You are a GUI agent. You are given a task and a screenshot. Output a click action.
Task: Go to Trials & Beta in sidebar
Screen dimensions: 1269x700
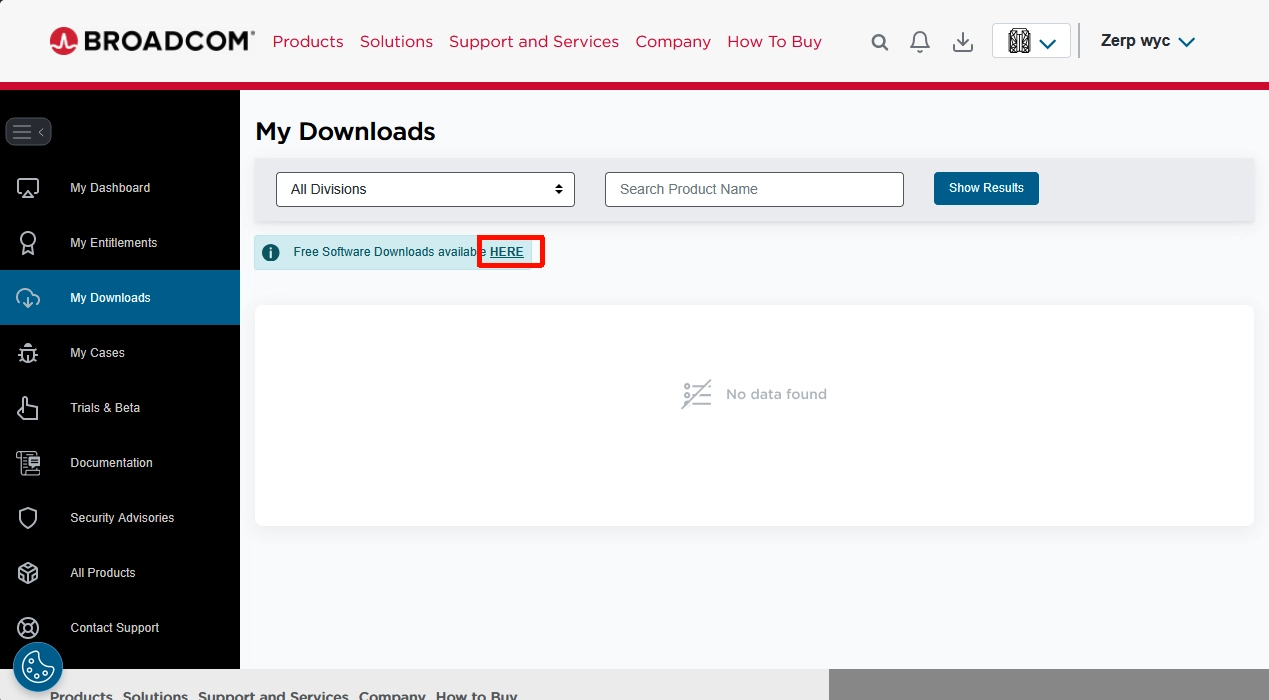point(105,408)
